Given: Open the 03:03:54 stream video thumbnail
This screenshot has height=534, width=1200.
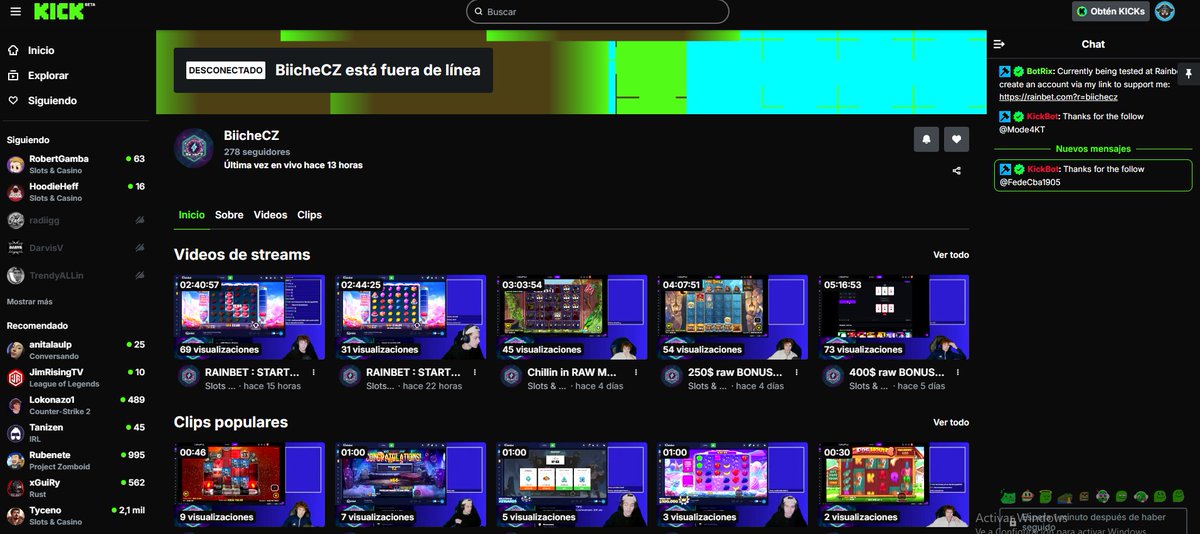Looking at the screenshot, I should [572, 317].
